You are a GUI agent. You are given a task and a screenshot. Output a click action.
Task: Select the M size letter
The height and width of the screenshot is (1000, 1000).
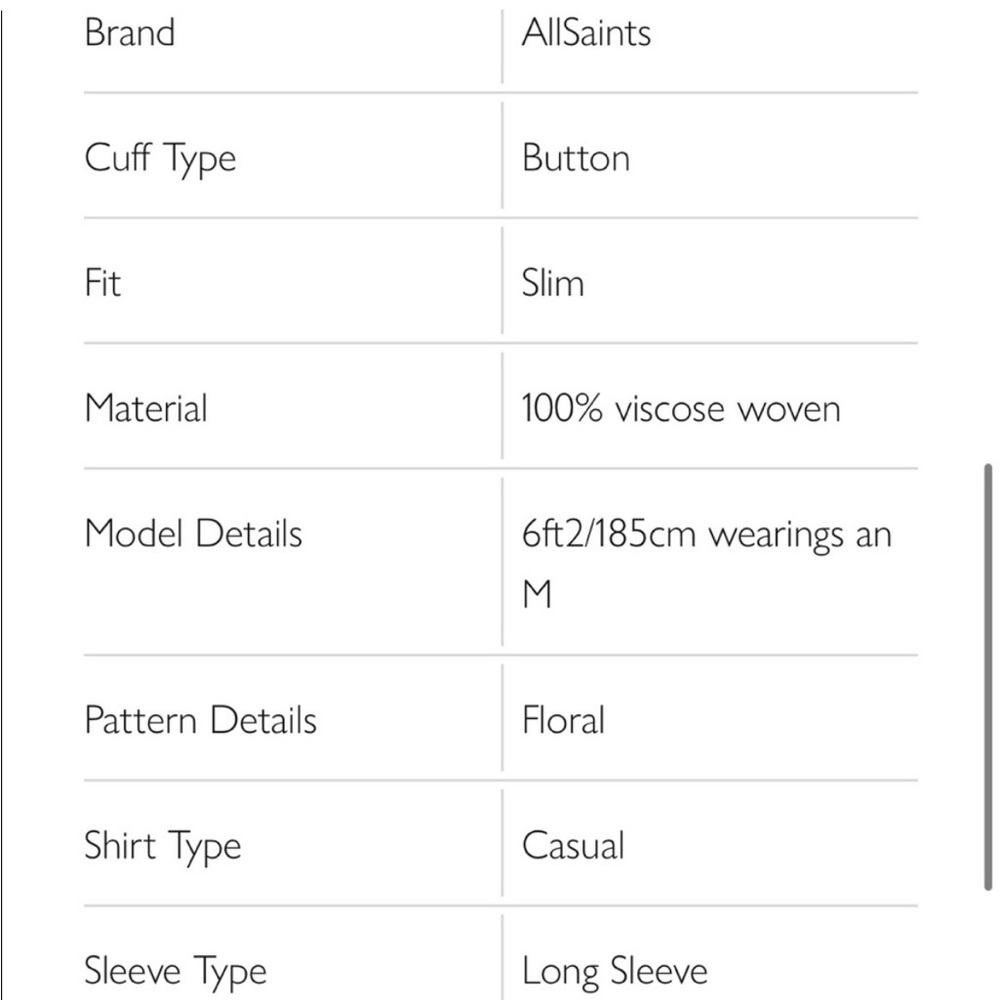(x=536, y=594)
